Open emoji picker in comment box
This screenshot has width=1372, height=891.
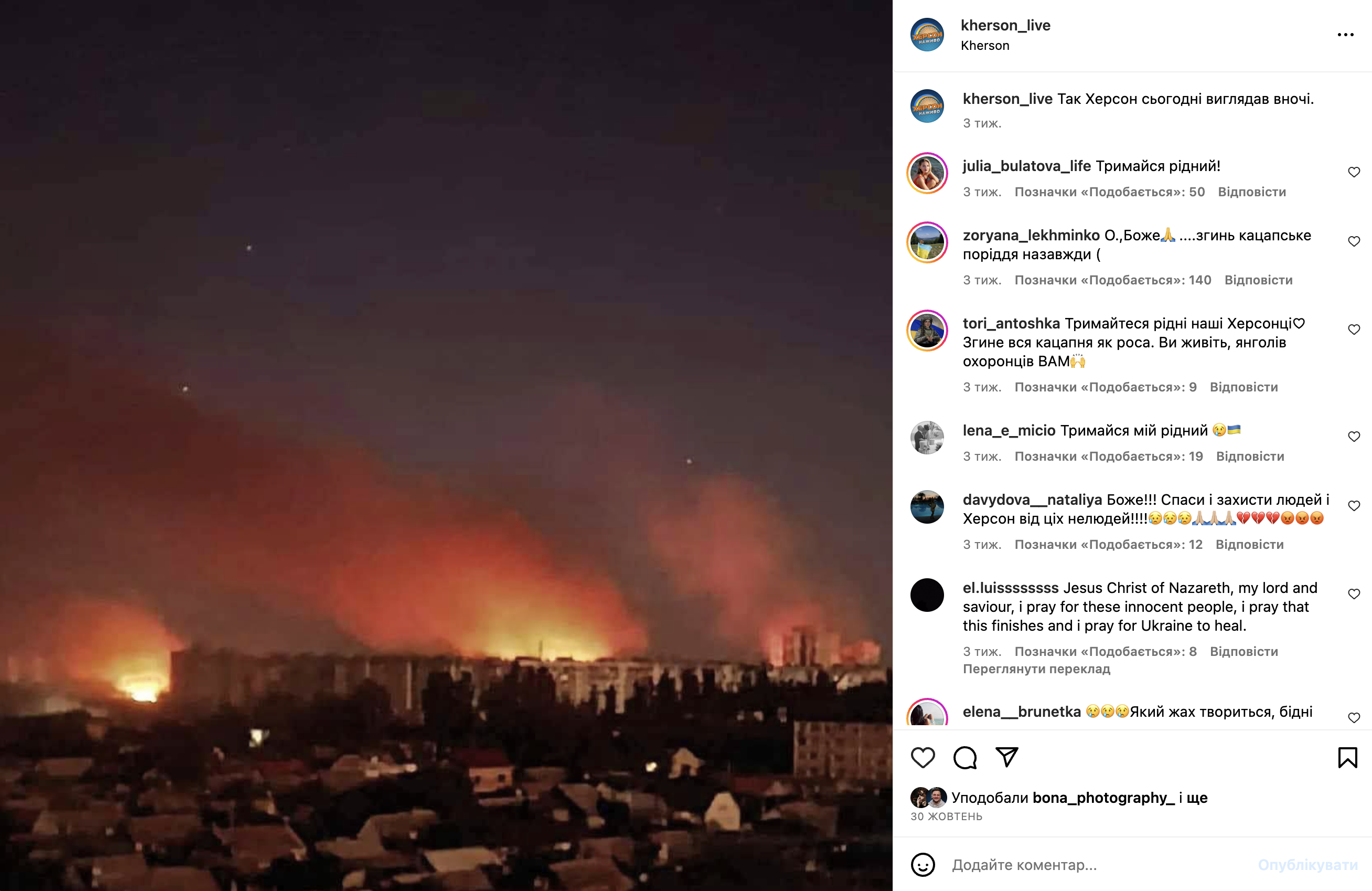pos(923,864)
